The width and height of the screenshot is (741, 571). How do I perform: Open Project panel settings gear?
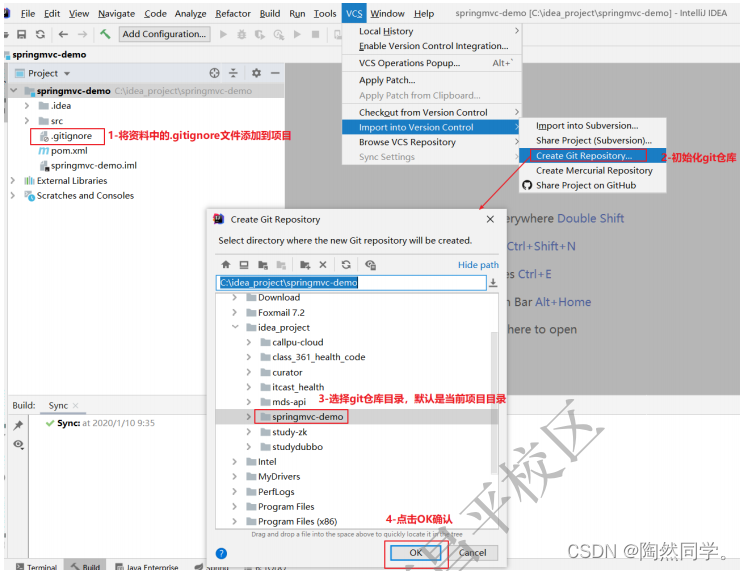click(x=256, y=73)
